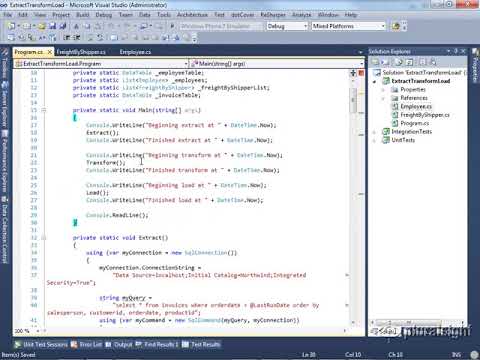Open the Main(string[] args) member dropdown

(x=361, y=63)
